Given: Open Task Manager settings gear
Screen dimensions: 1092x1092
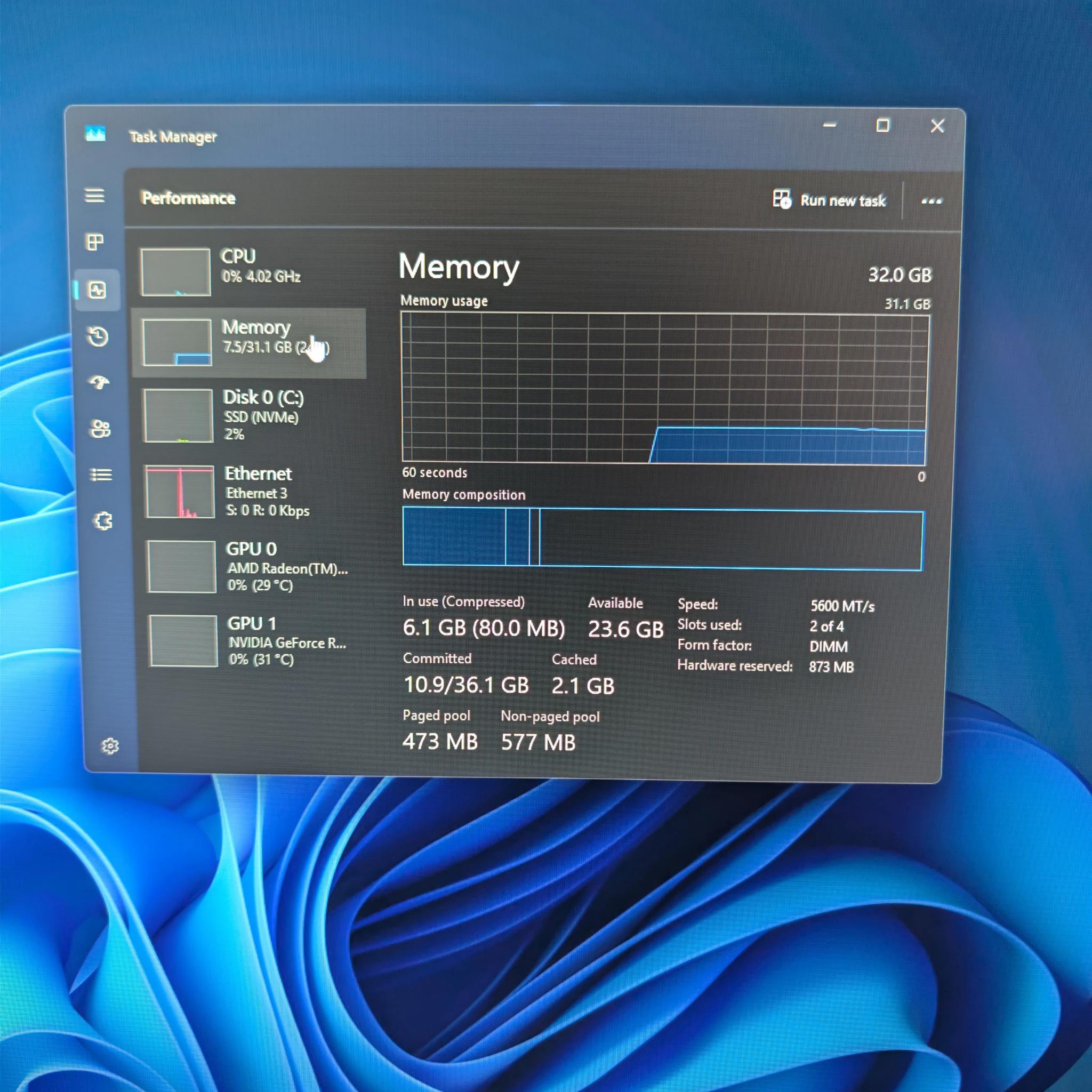Looking at the screenshot, I should 110,746.
